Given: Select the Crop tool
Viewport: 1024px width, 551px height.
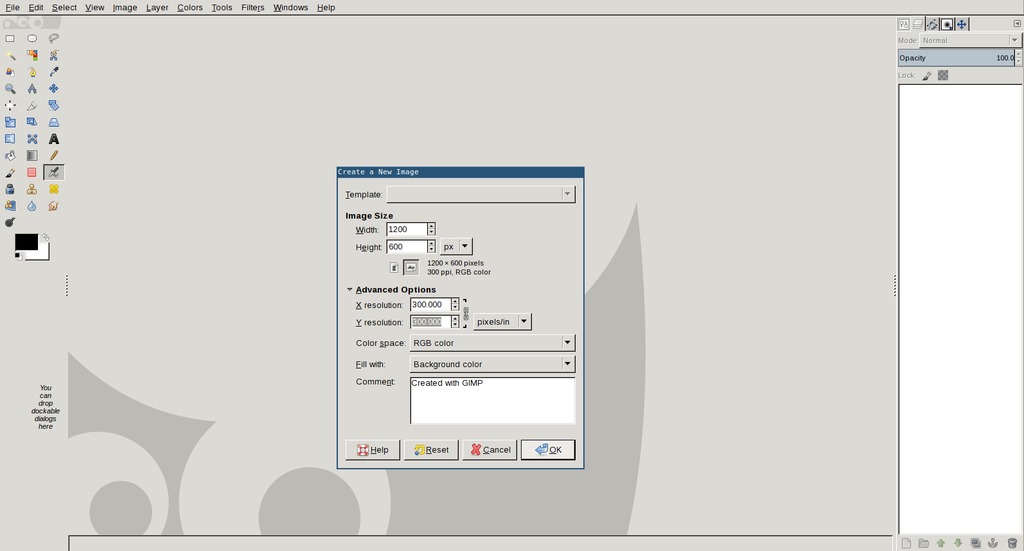Looking at the screenshot, I should tap(32, 105).
